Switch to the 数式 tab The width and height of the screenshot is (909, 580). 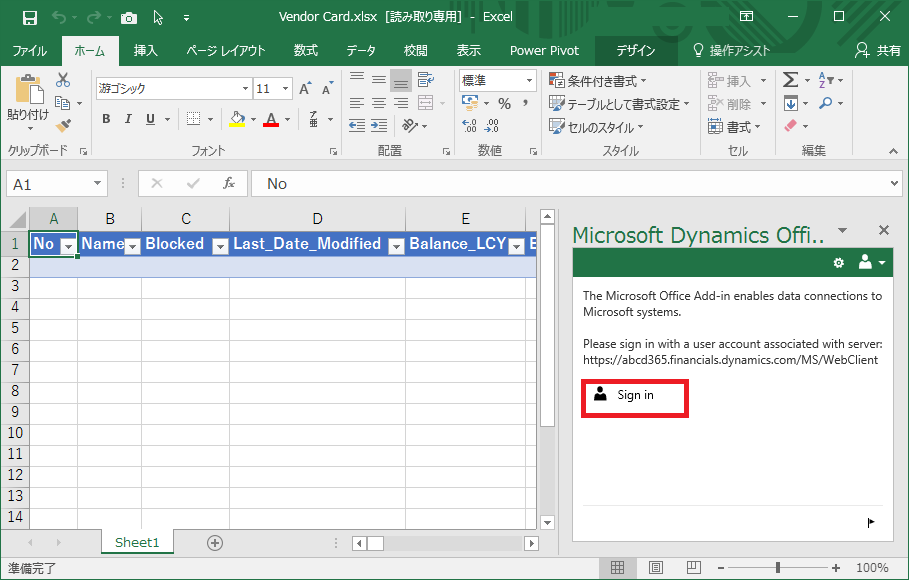[x=306, y=51]
